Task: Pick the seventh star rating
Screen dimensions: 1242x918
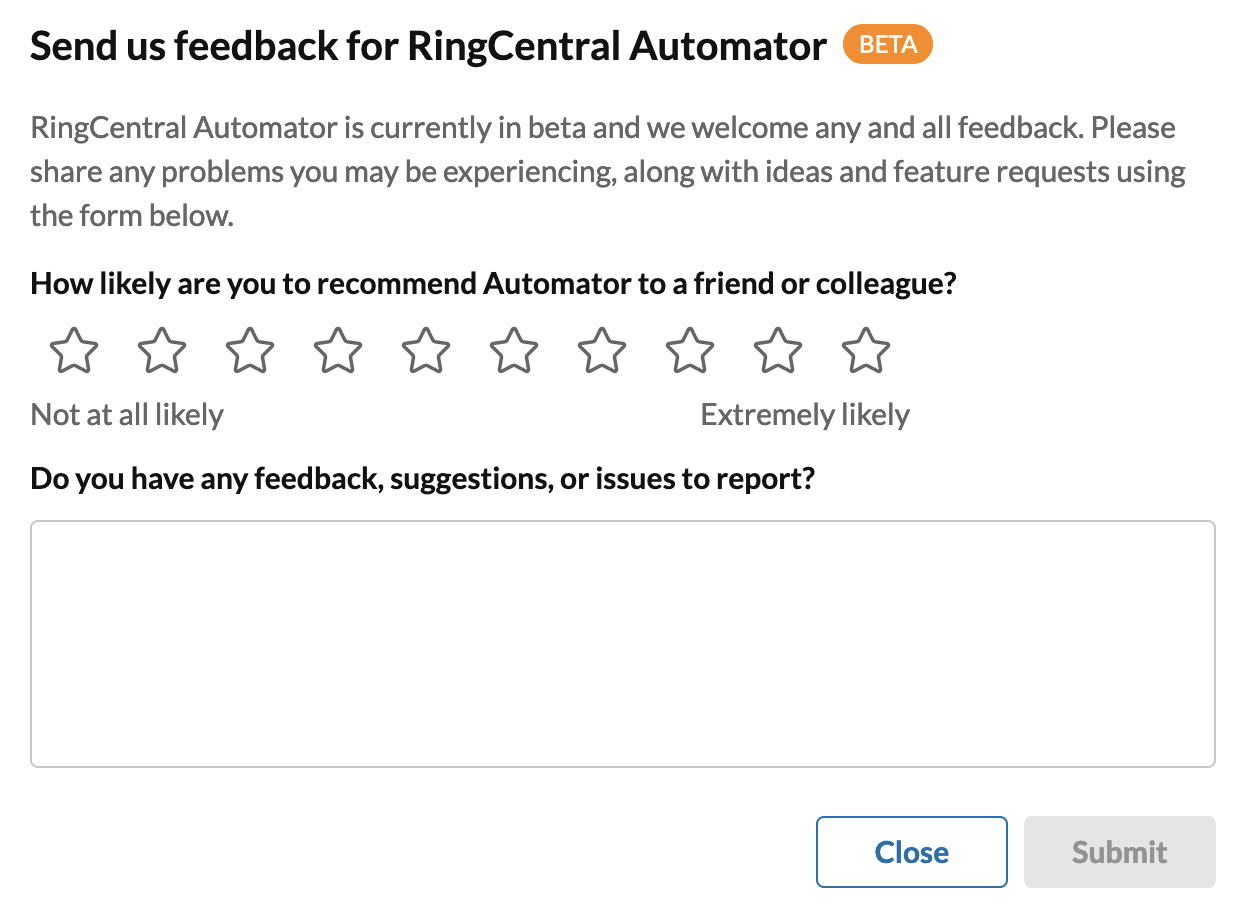Action: (x=602, y=351)
